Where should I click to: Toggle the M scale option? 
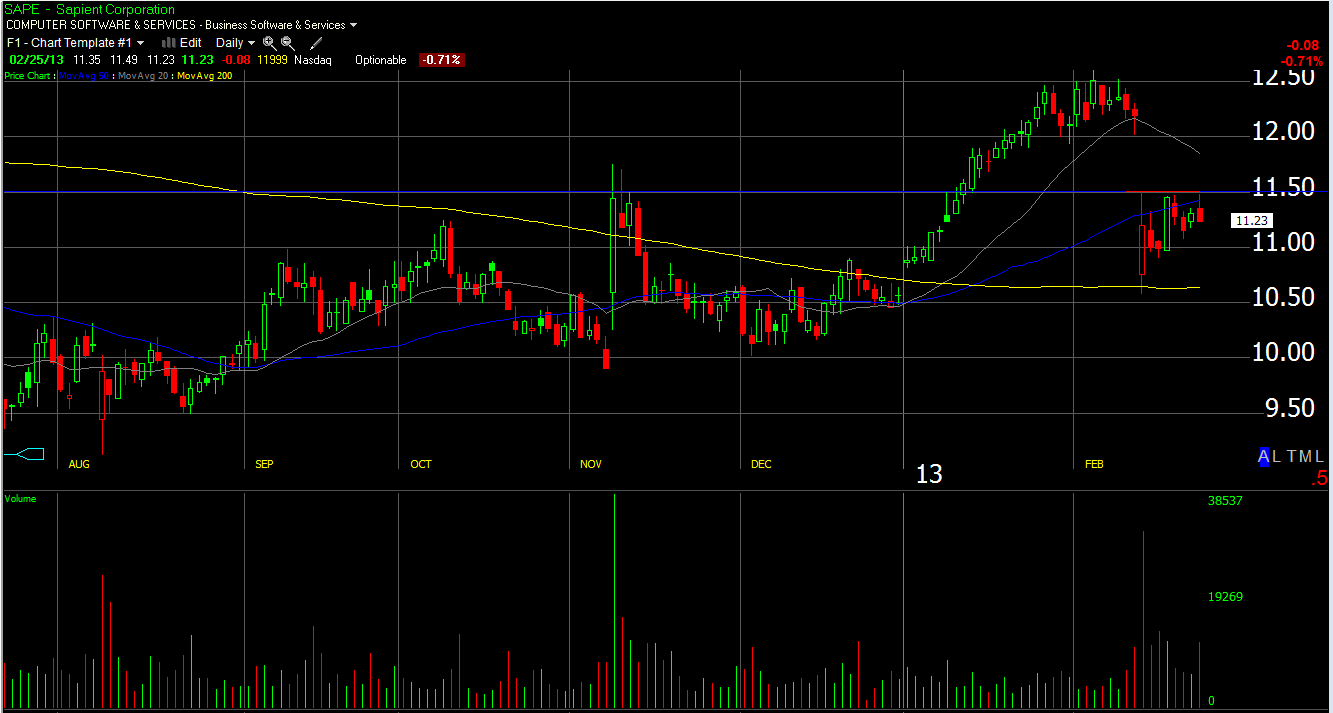1306,456
